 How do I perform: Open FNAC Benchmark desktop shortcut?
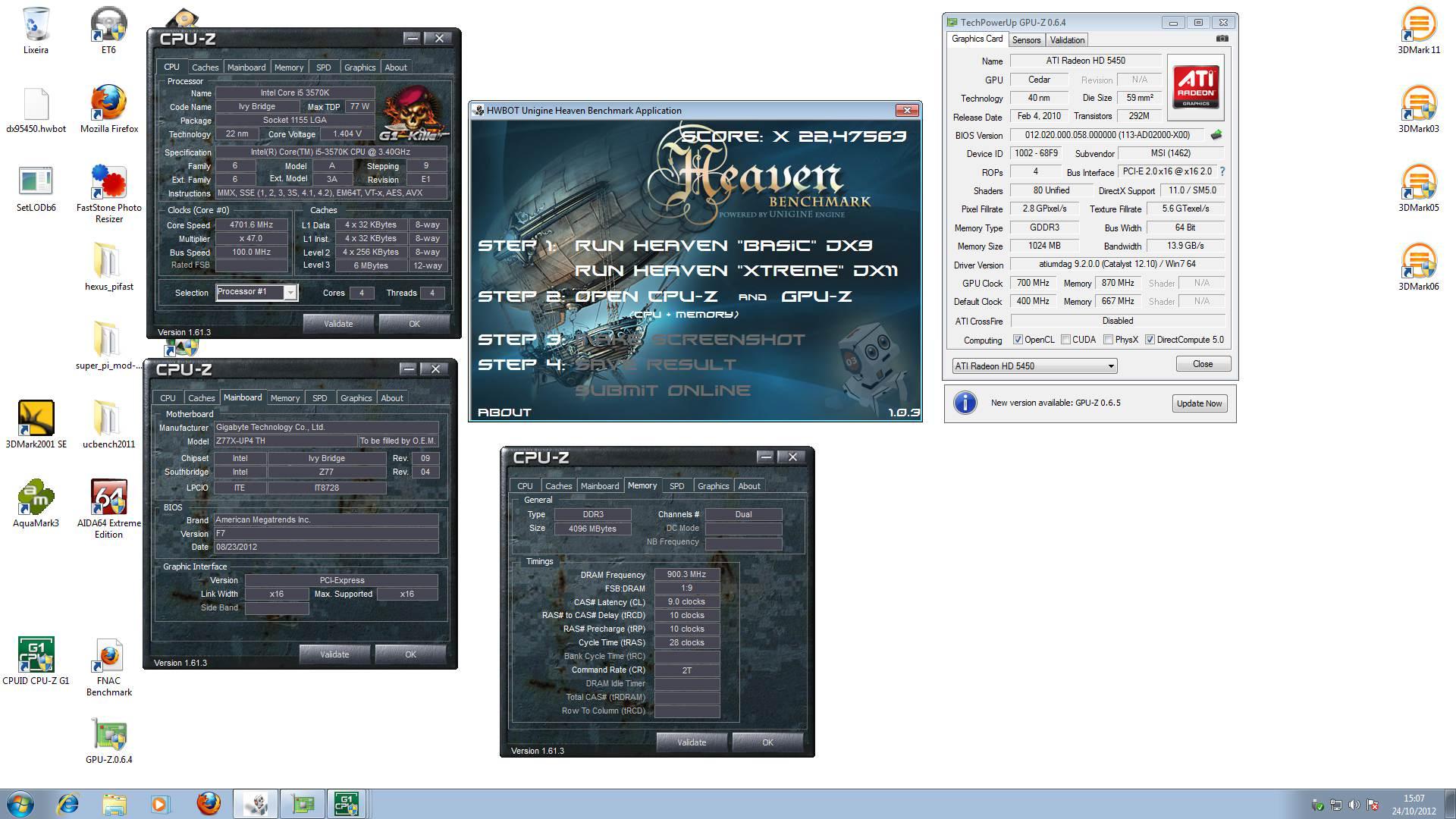108,667
